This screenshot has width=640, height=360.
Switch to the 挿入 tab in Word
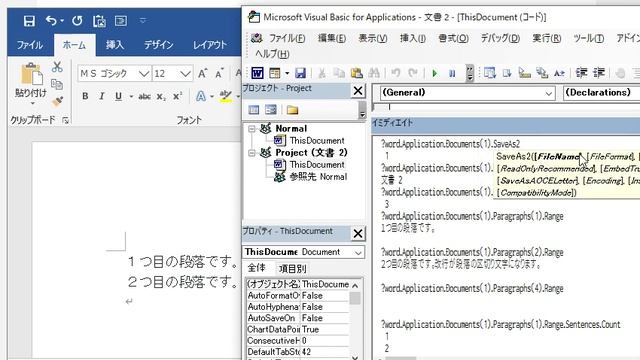pos(115,44)
